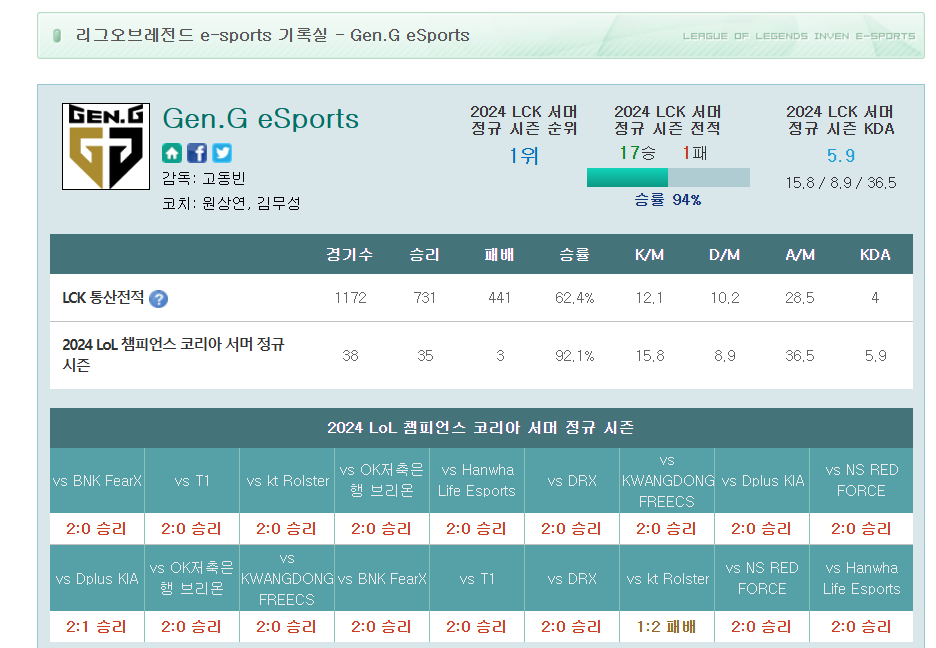
Task: Select the 1위 season ranking value
Action: pyautogui.click(x=524, y=156)
